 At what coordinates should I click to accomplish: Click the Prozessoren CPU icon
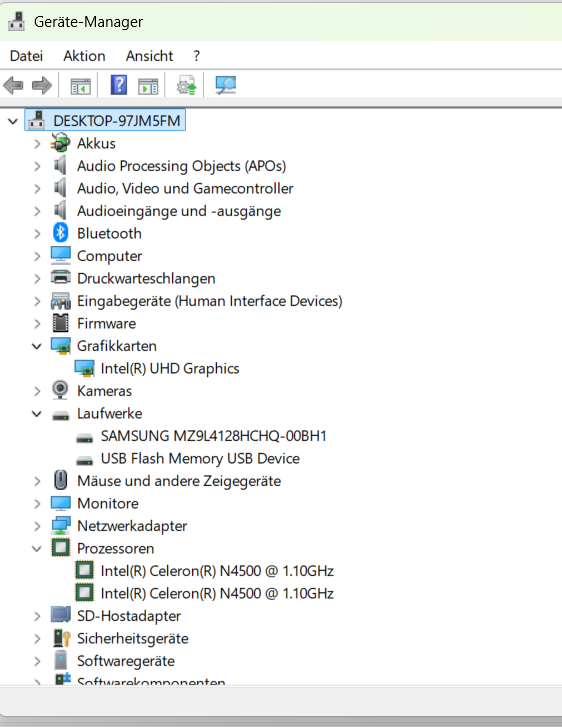(61, 548)
